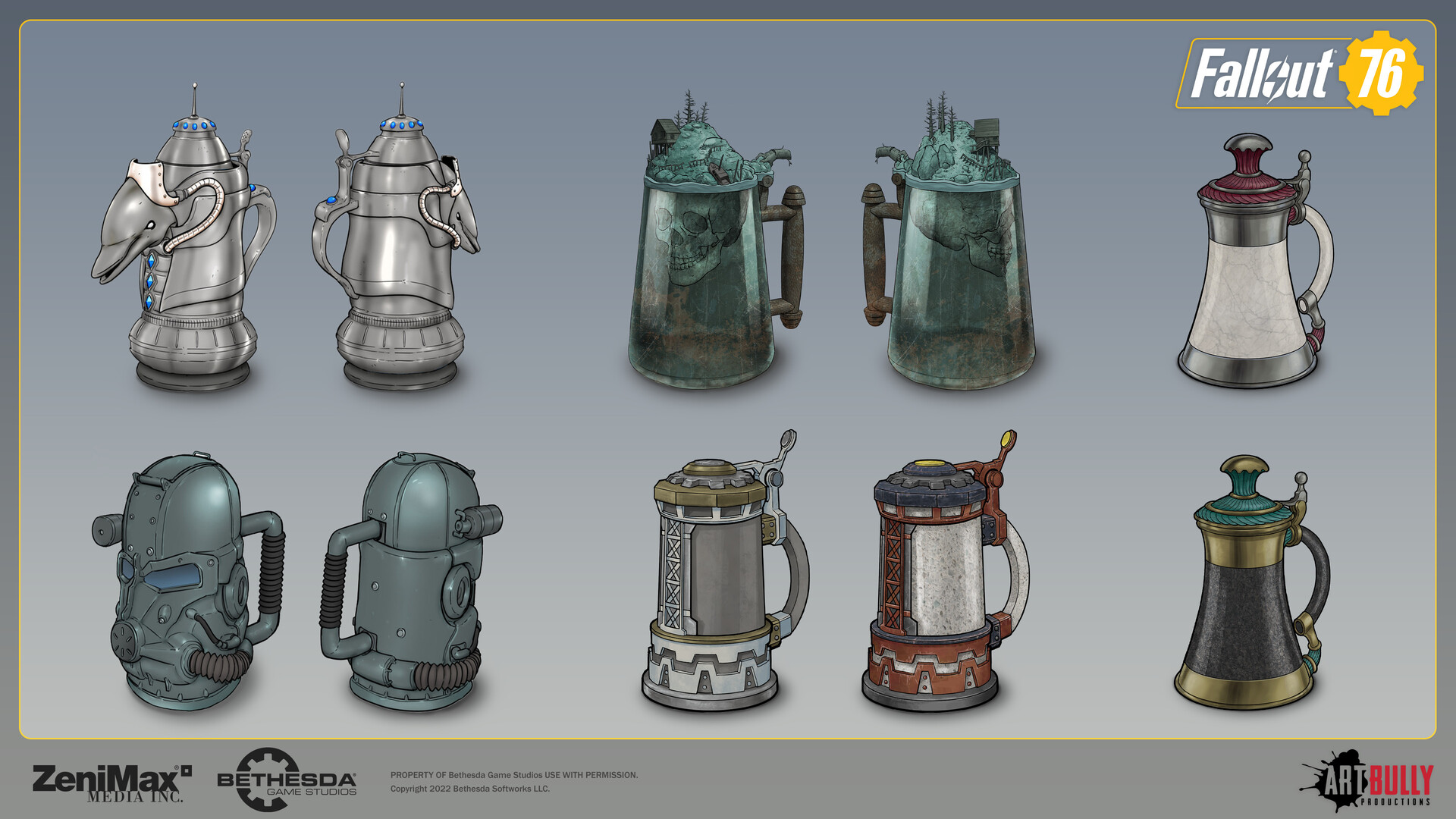
Task: Select the power armor helmet stein back view
Action: coord(412,582)
